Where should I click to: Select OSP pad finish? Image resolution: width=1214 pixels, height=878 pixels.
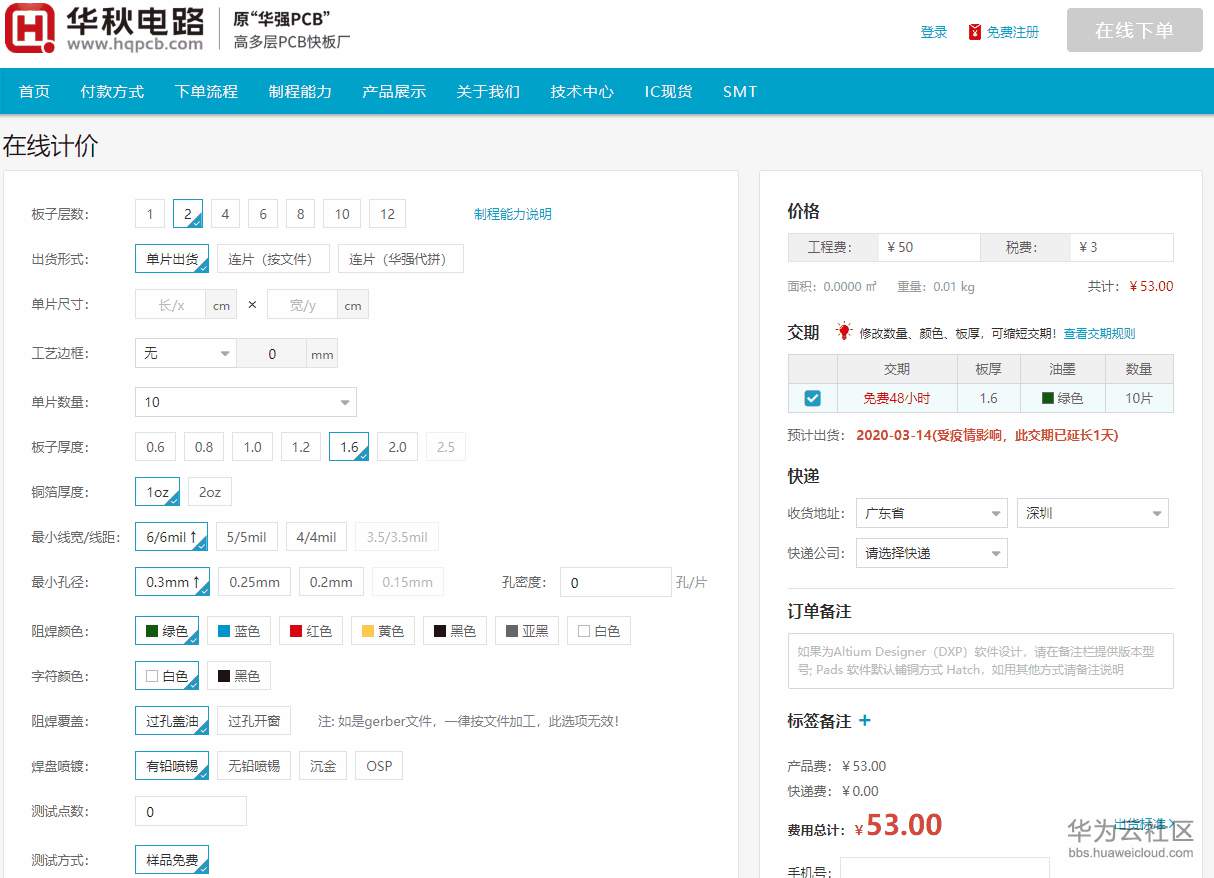coord(379,766)
